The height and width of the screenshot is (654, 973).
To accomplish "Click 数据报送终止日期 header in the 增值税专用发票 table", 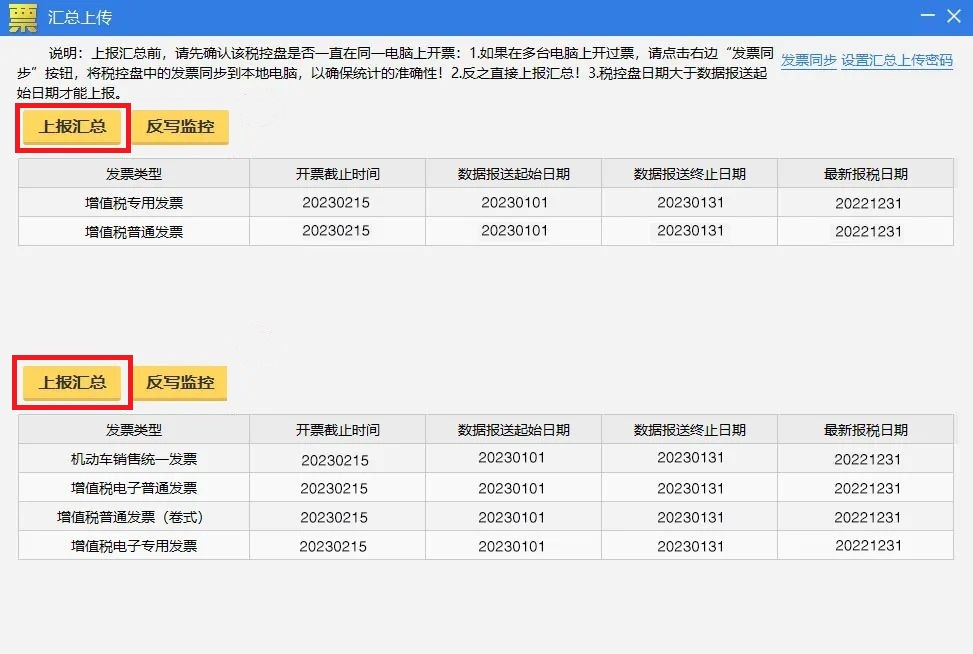I will (x=689, y=174).
